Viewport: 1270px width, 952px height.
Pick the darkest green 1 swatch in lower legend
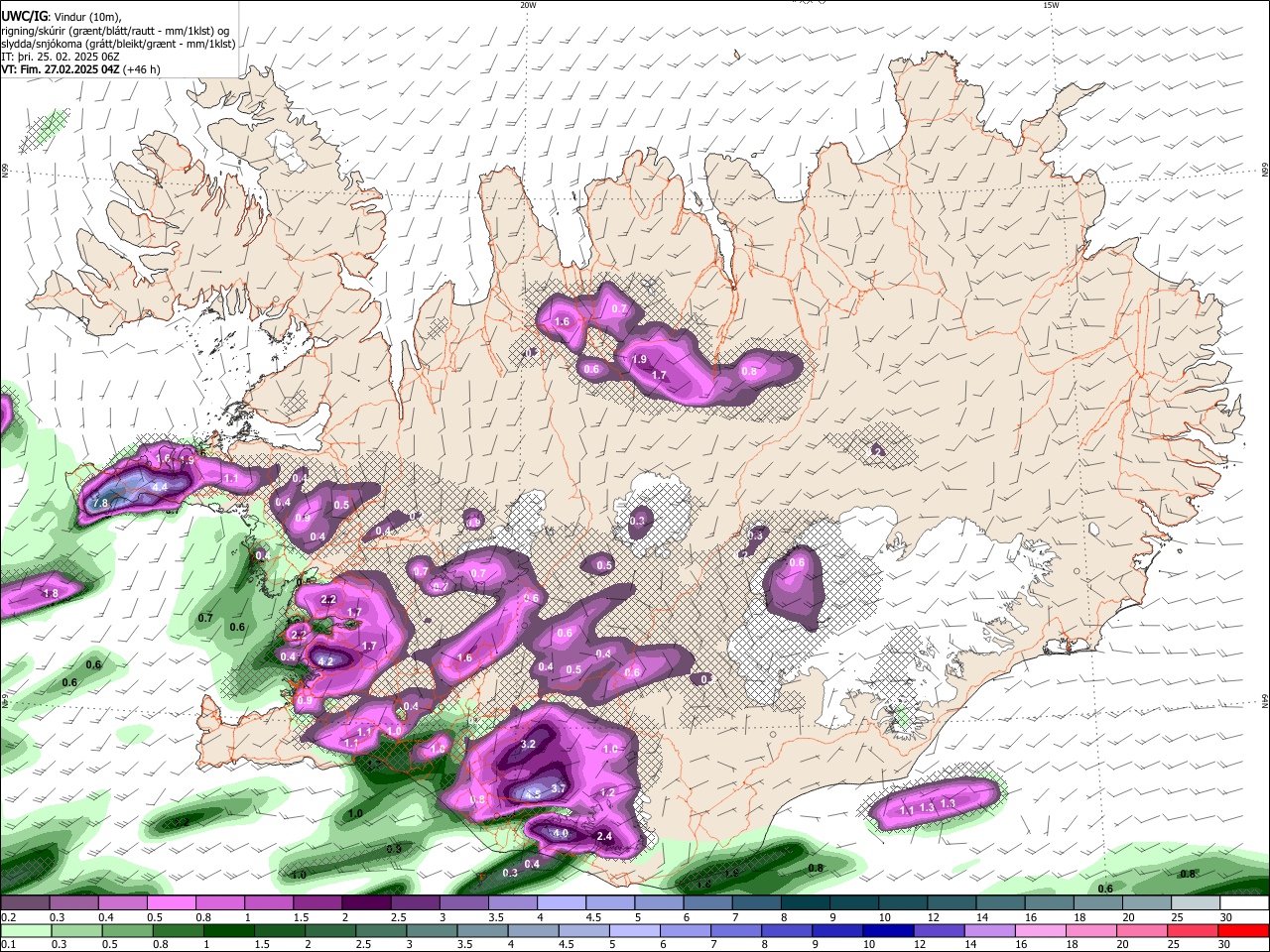(227, 930)
